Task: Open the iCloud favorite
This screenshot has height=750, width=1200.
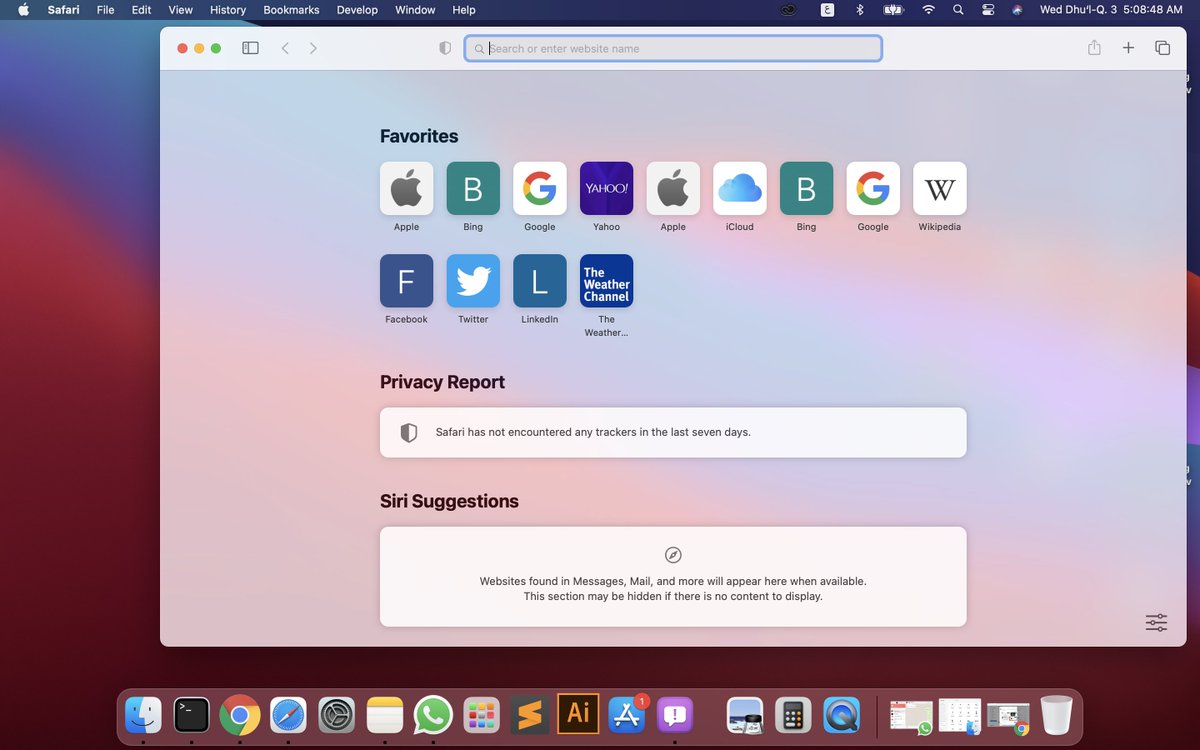Action: point(740,188)
